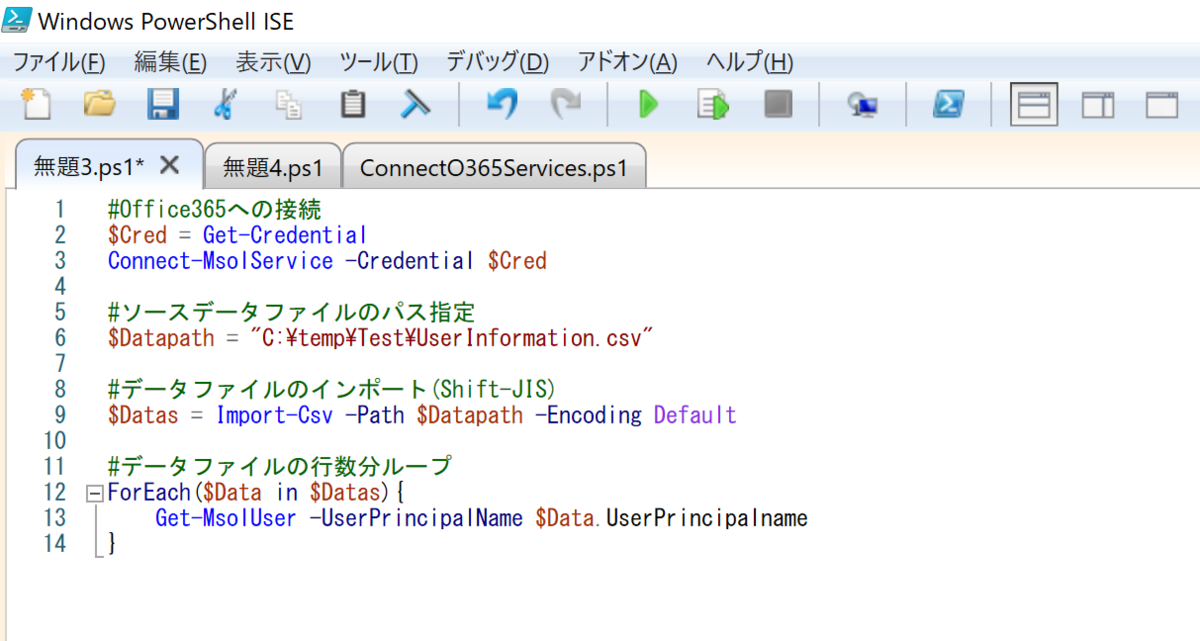Open a script with the folder icon

[99, 104]
